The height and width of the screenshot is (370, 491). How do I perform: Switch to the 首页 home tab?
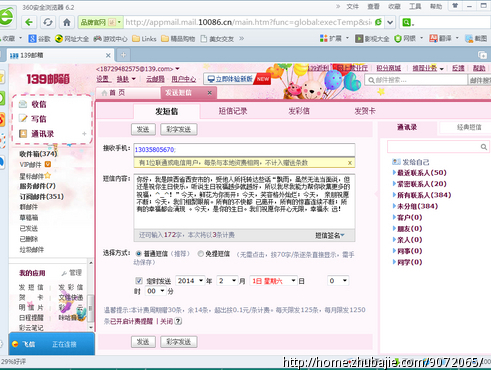click(128, 93)
